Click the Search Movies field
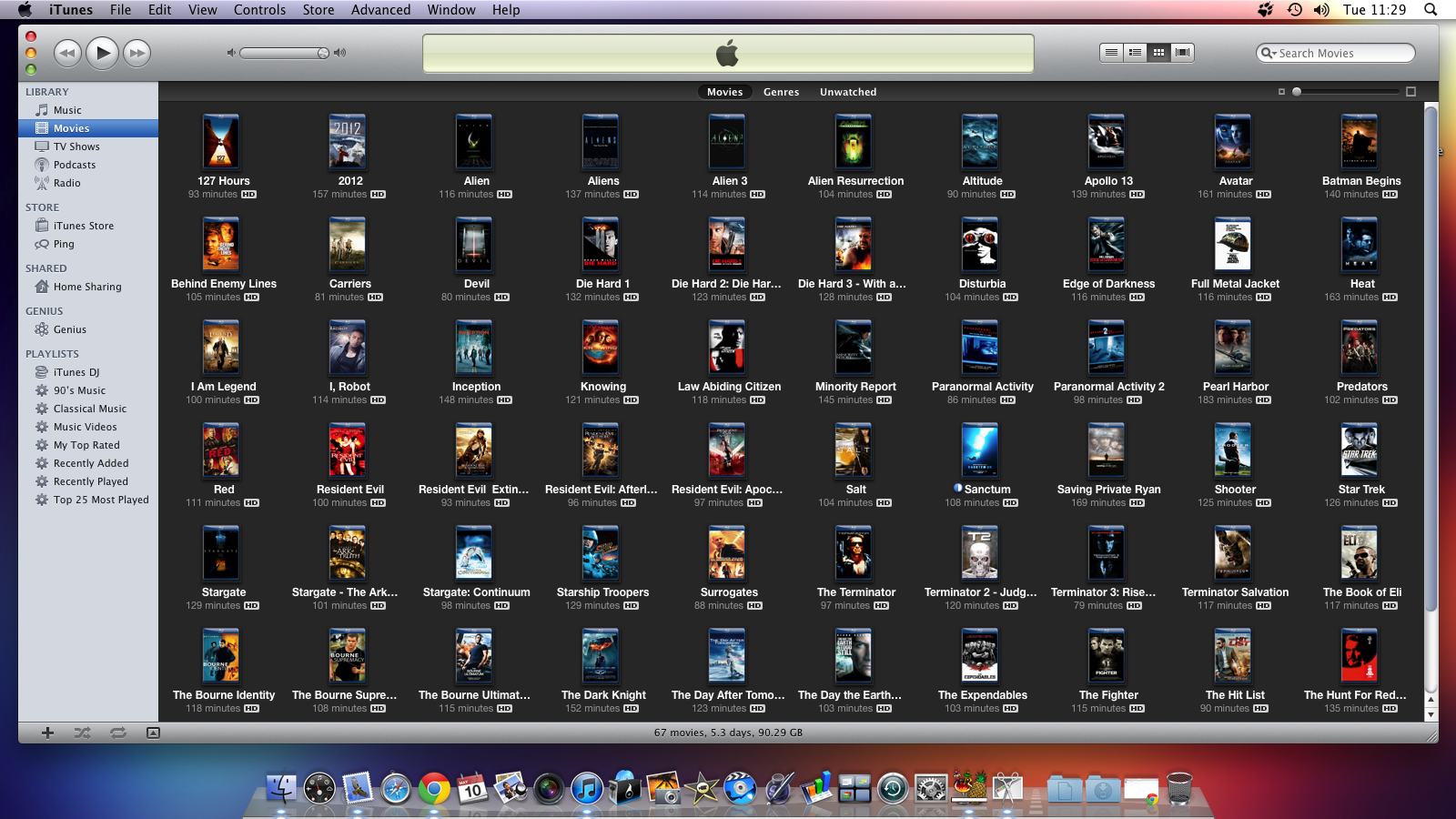The image size is (1456, 819). (x=1336, y=54)
